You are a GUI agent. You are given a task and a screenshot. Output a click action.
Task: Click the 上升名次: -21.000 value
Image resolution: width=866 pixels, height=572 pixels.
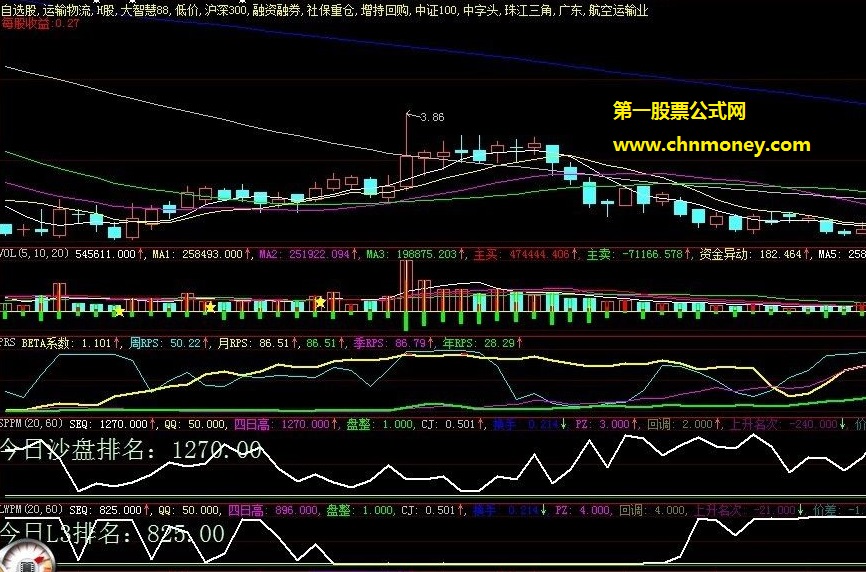744,510
